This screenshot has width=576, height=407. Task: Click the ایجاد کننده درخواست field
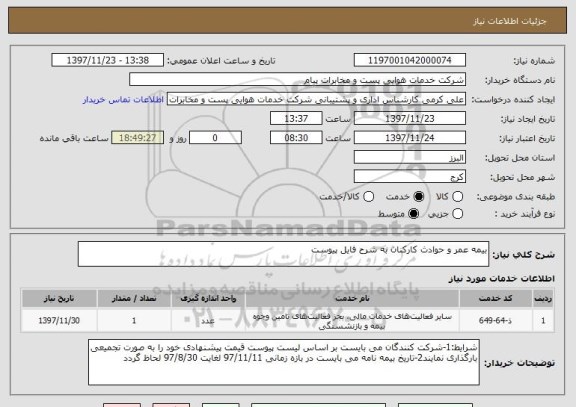(316, 99)
